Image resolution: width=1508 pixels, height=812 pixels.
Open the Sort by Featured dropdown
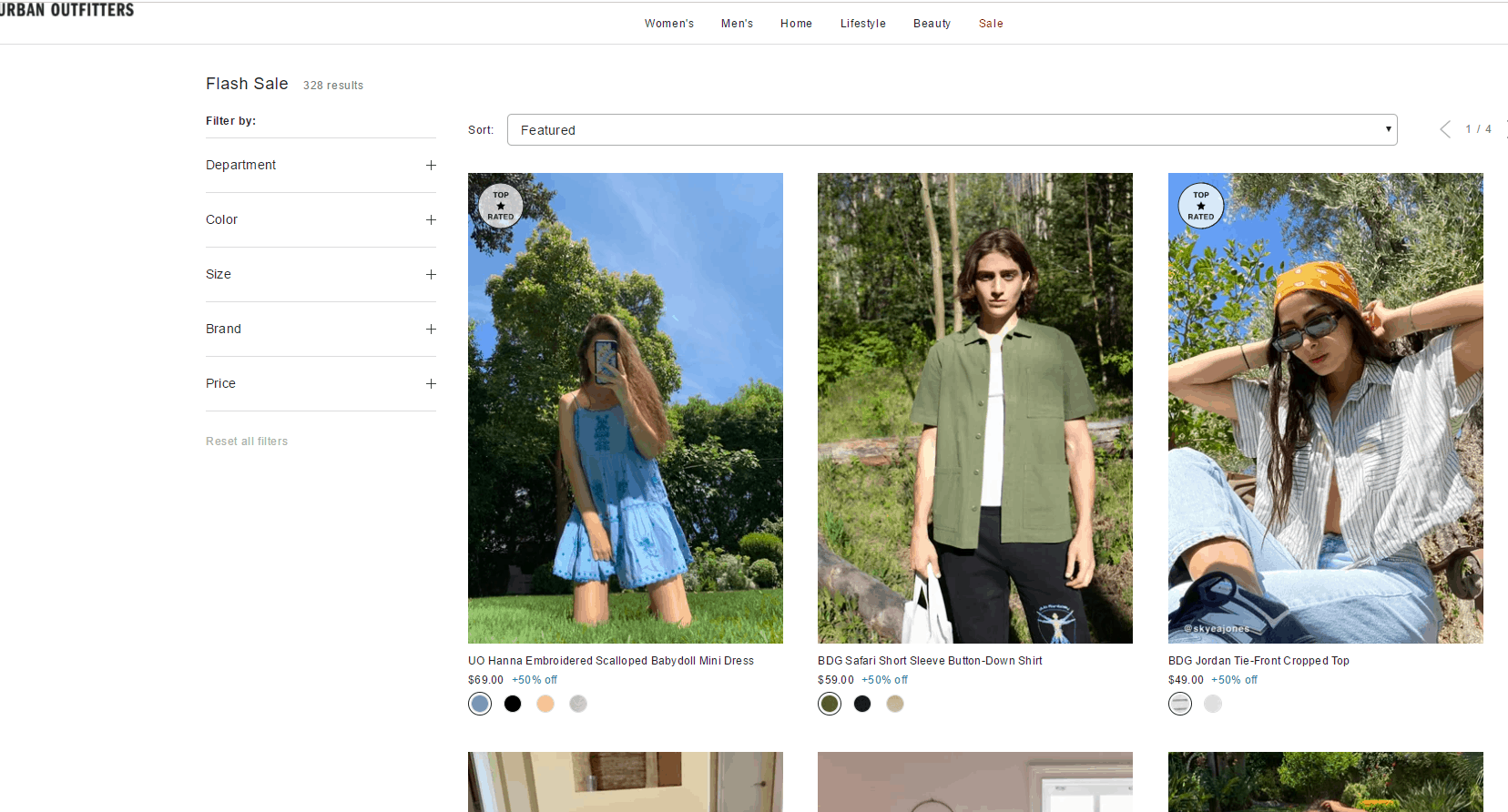coord(952,129)
